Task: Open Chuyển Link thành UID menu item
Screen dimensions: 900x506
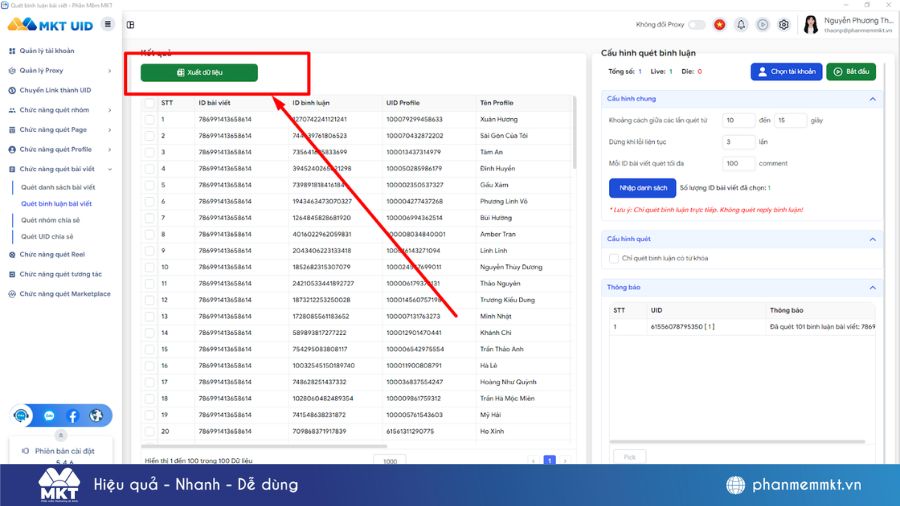Action: click(x=55, y=90)
